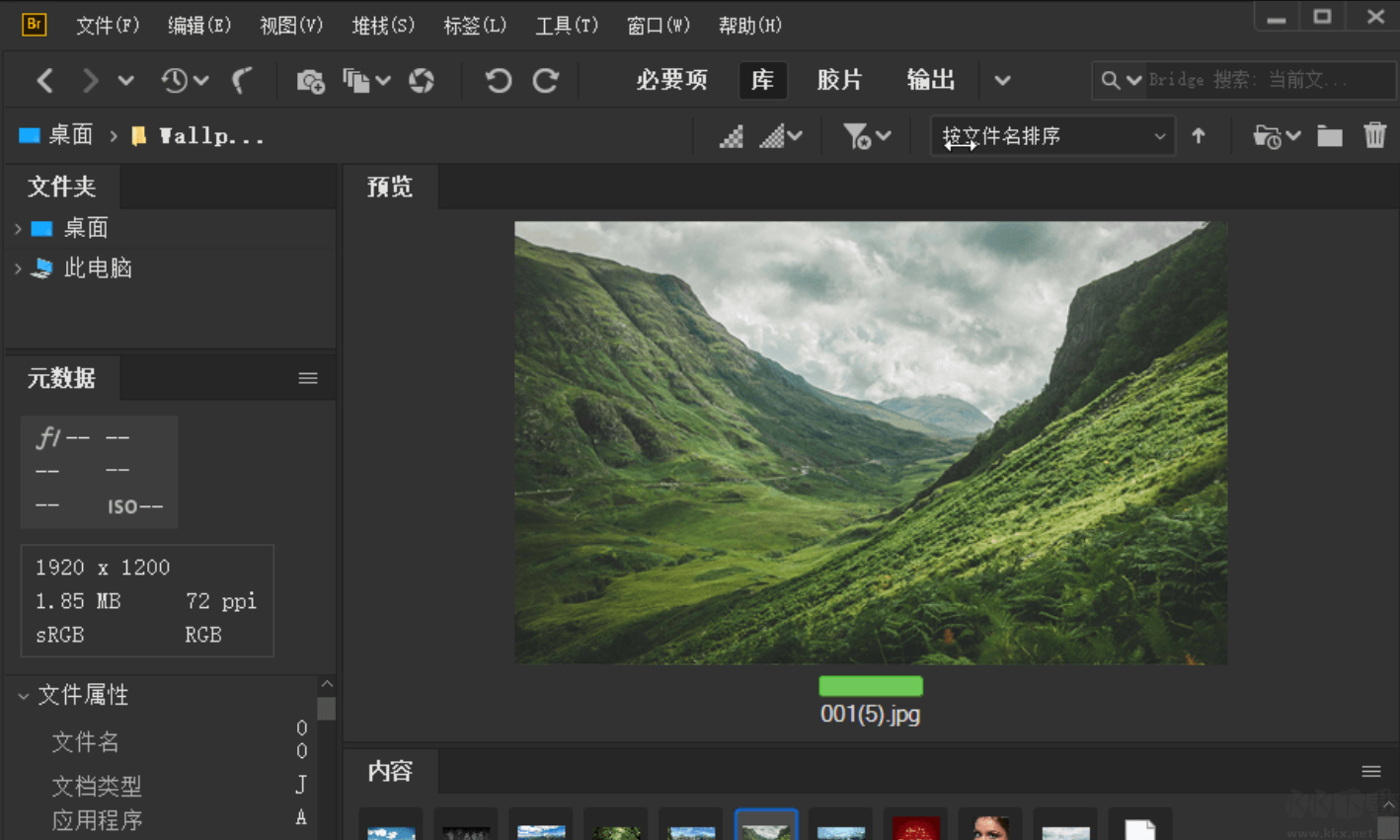The image size is (1400, 840).
Task: Expand the 桌面 tree item in Folders panel
Action: [18, 228]
